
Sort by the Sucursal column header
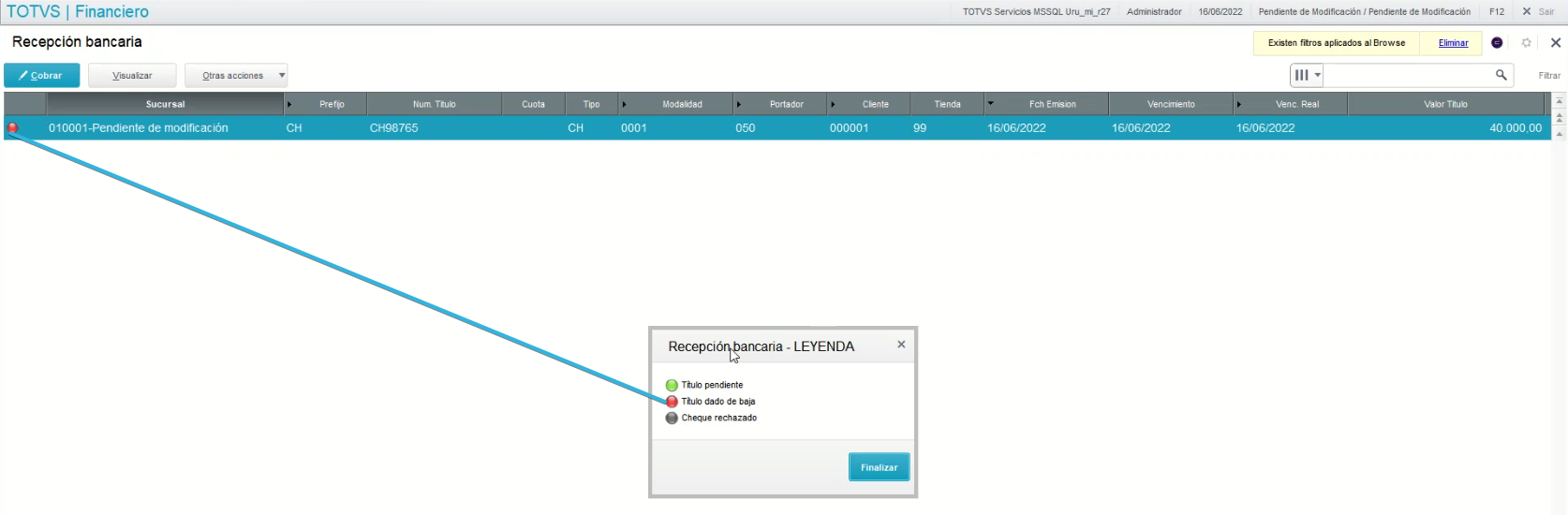click(165, 104)
